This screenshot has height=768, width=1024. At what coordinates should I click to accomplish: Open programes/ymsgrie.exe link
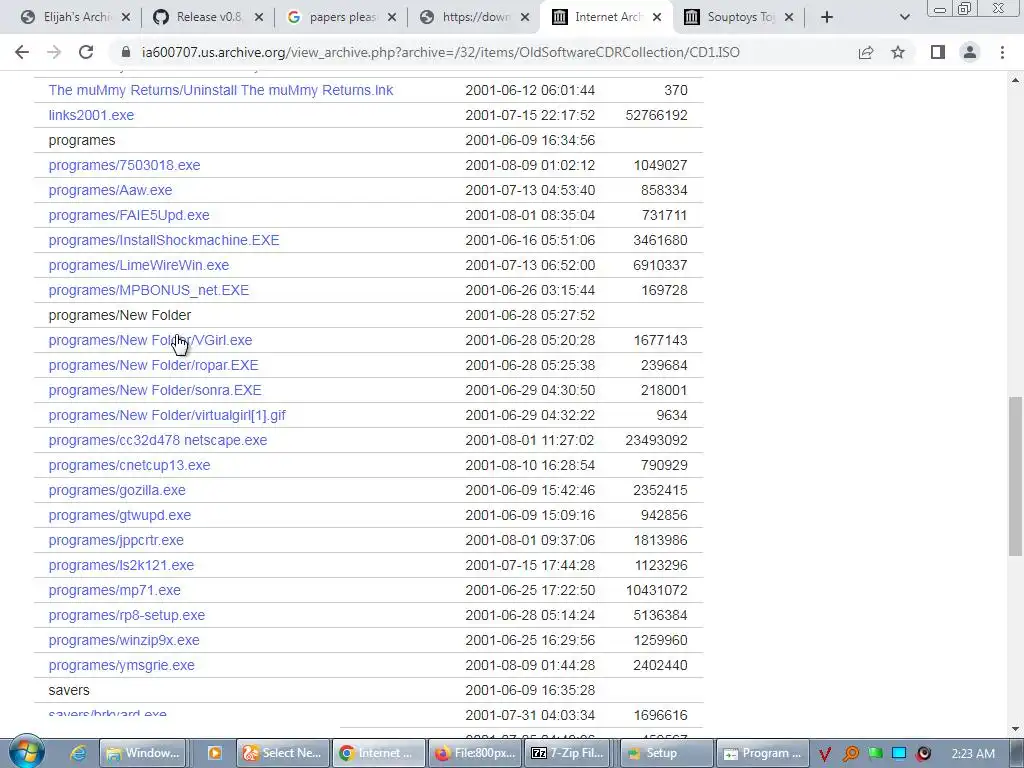coord(121,665)
